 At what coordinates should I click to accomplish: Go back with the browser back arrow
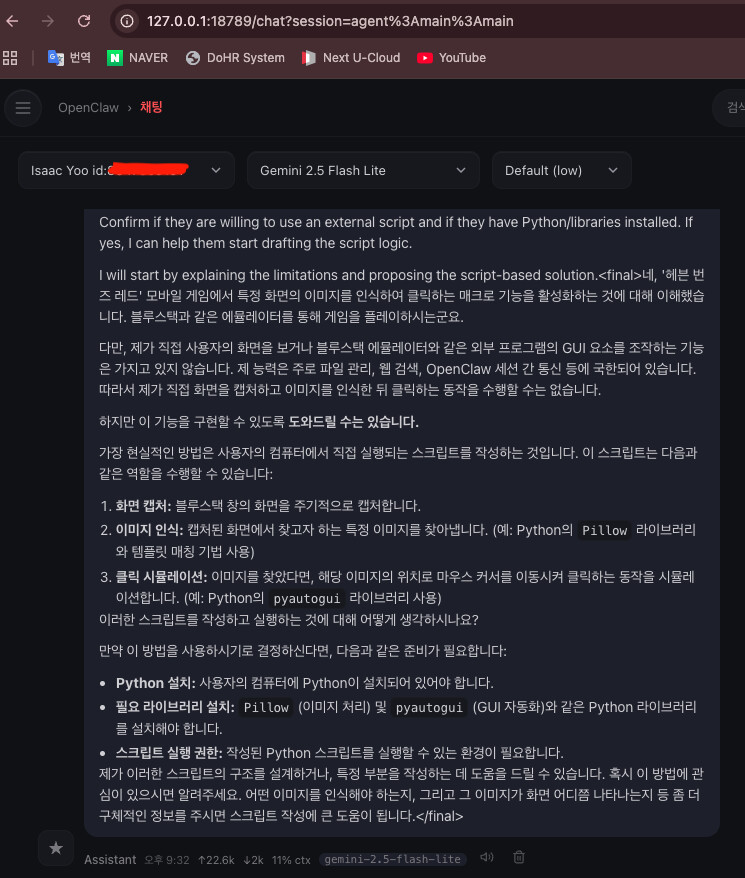12,21
